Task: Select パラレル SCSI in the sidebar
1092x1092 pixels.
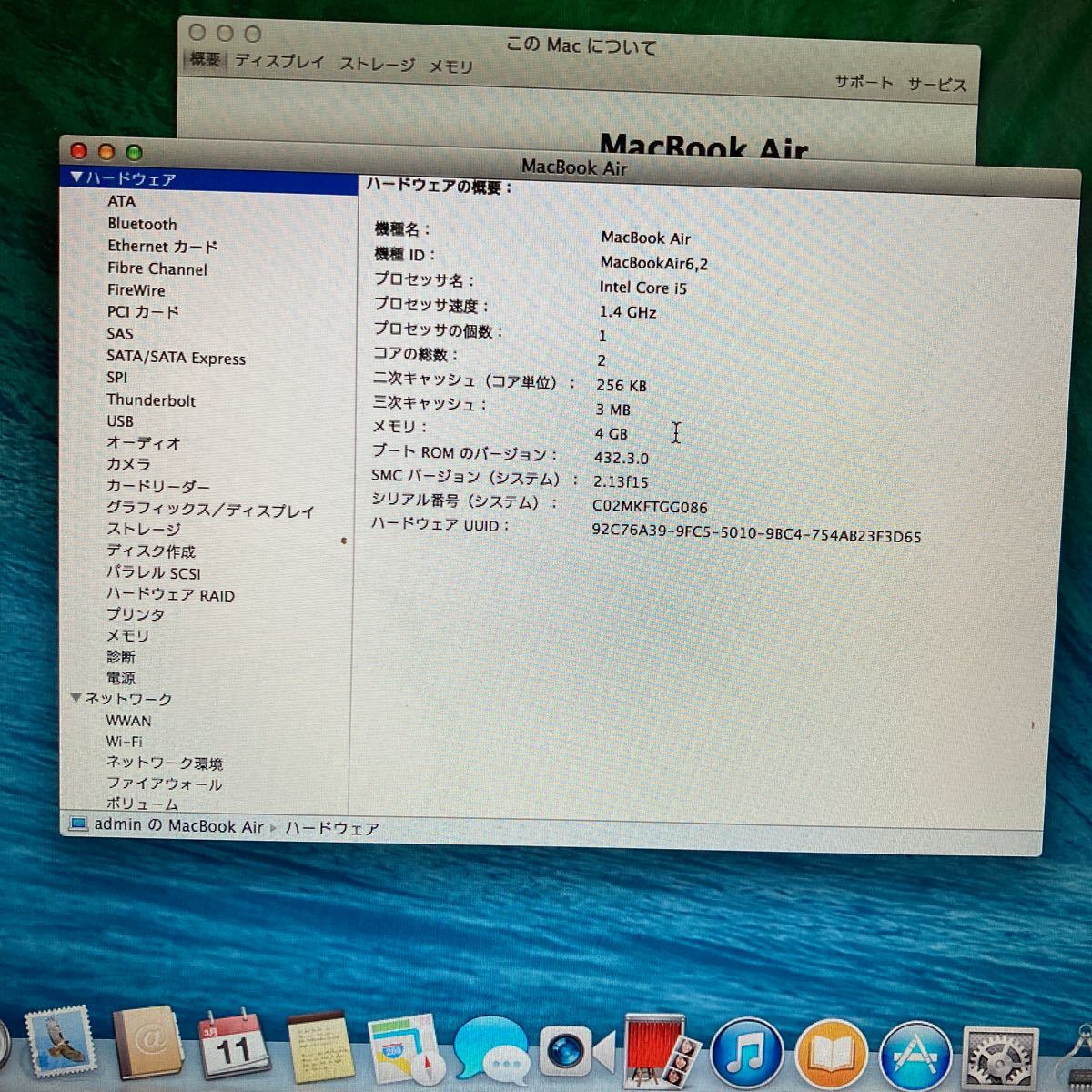Action: point(153,573)
